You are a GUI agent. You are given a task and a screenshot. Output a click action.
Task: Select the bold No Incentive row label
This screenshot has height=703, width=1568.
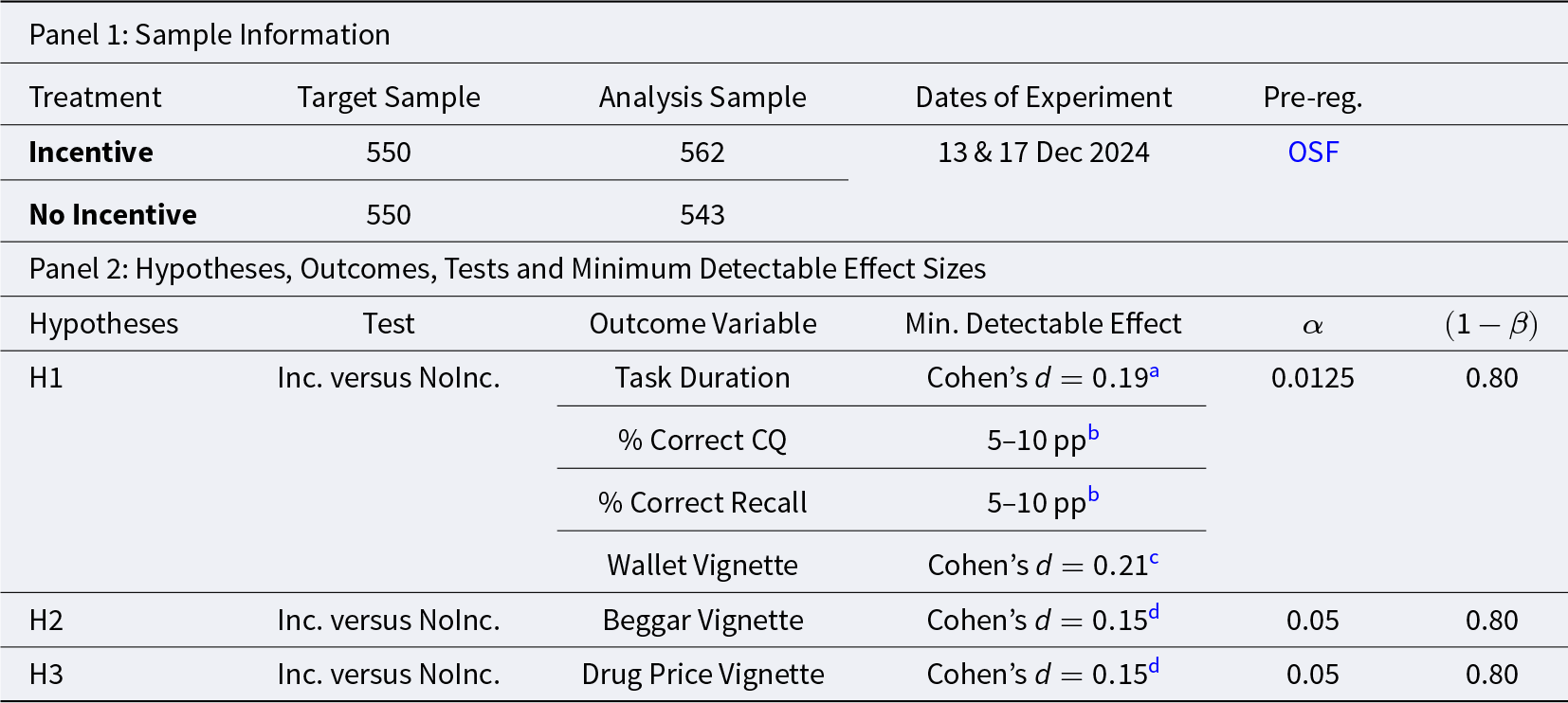[113, 215]
